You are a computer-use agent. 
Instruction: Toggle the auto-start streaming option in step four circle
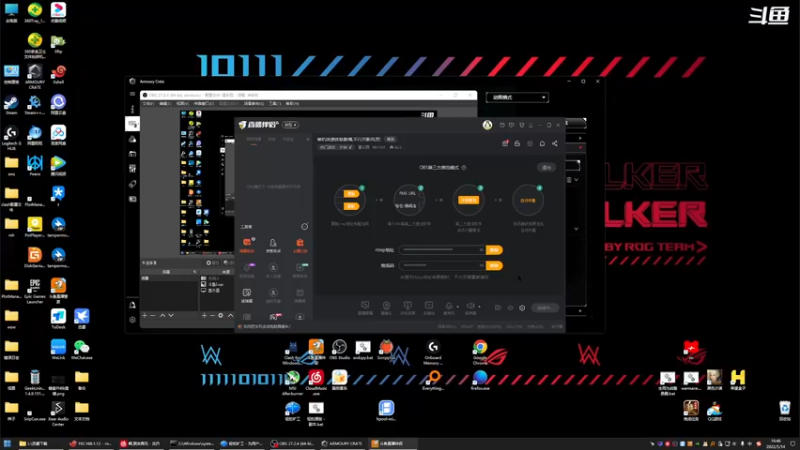[x=528, y=201]
